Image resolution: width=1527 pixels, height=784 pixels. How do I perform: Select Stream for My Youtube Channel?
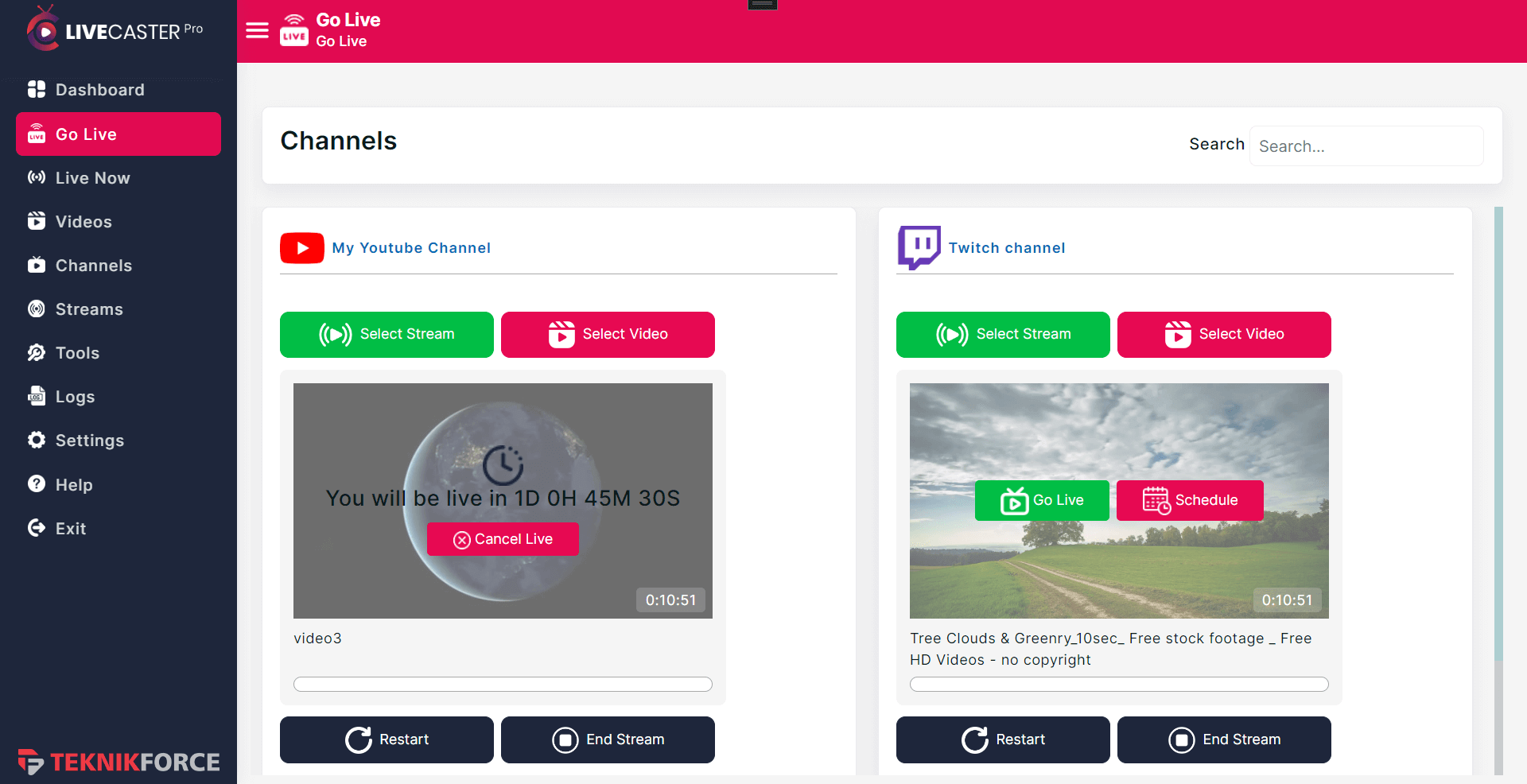click(x=387, y=335)
